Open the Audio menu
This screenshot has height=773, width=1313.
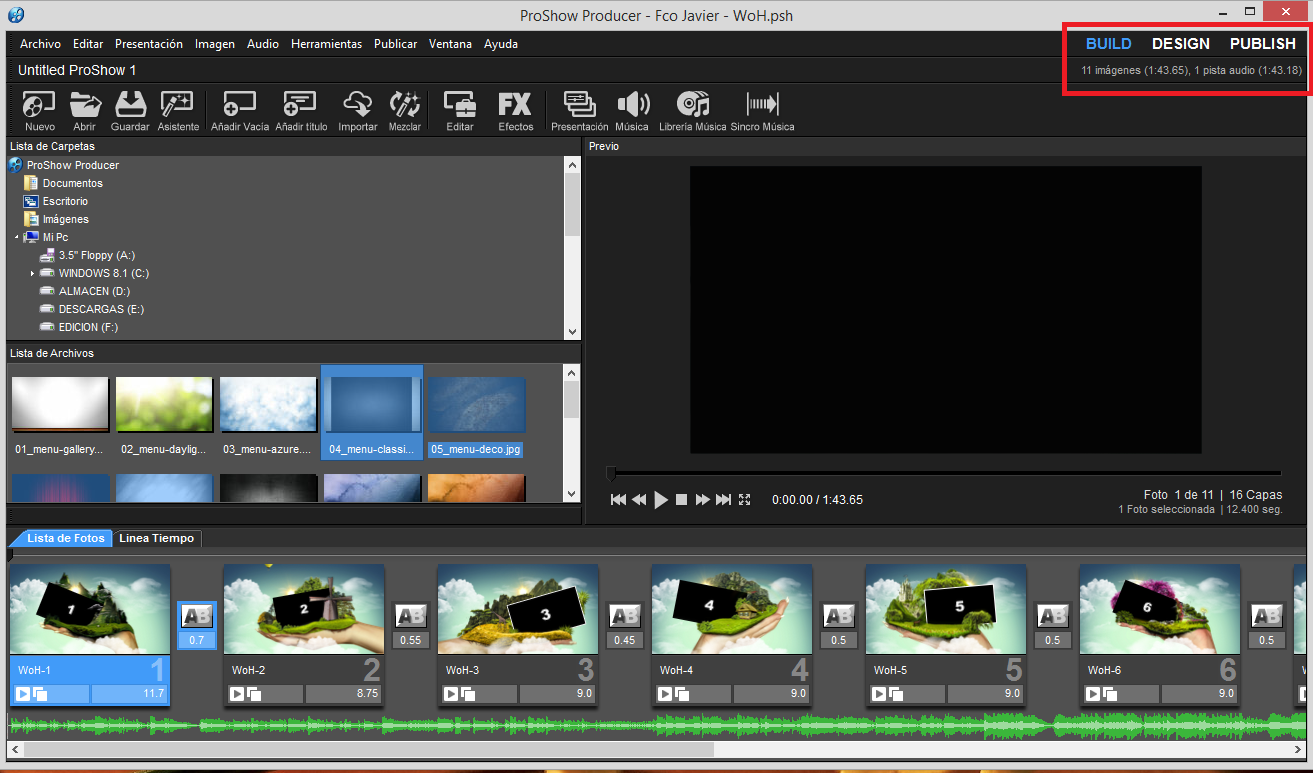tap(263, 44)
